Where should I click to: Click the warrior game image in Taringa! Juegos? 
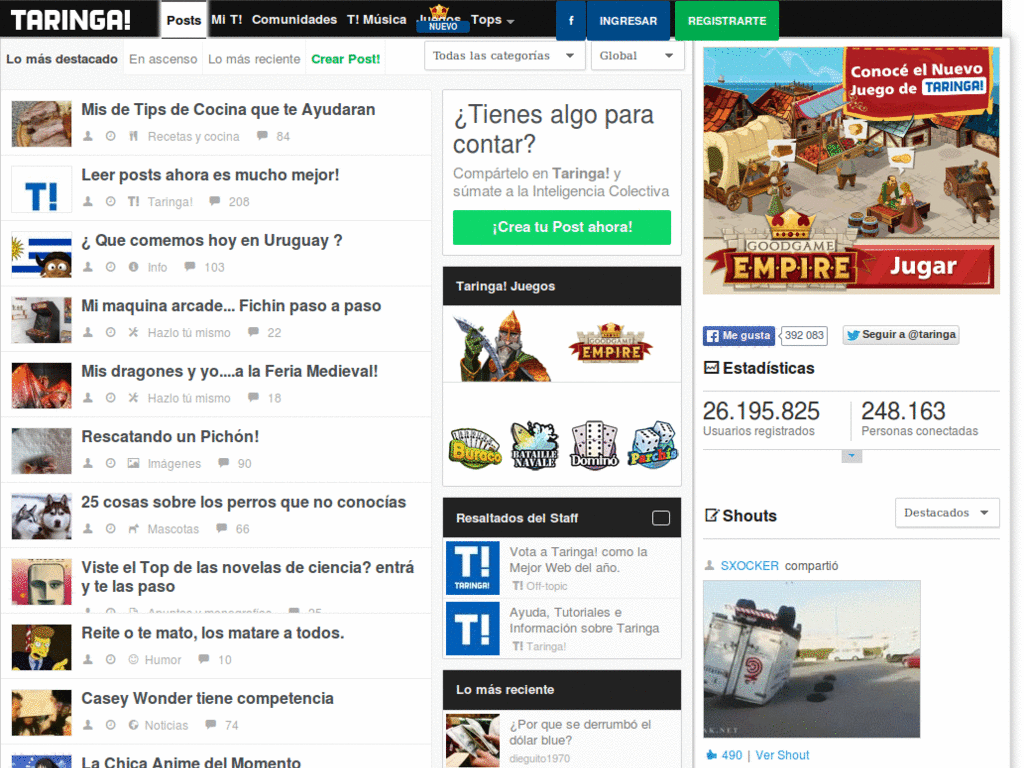click(x=500, y=345)
